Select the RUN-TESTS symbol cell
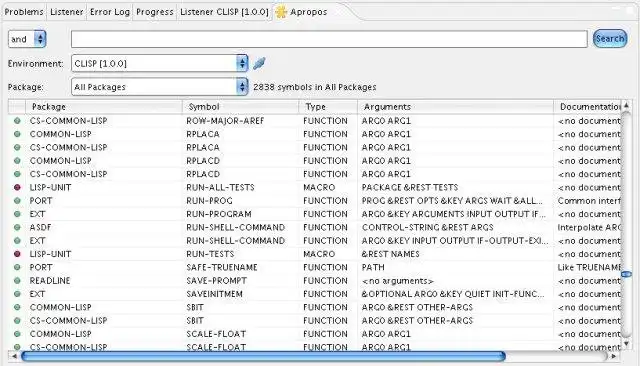640x366 pixels. (x=210, y=254)
